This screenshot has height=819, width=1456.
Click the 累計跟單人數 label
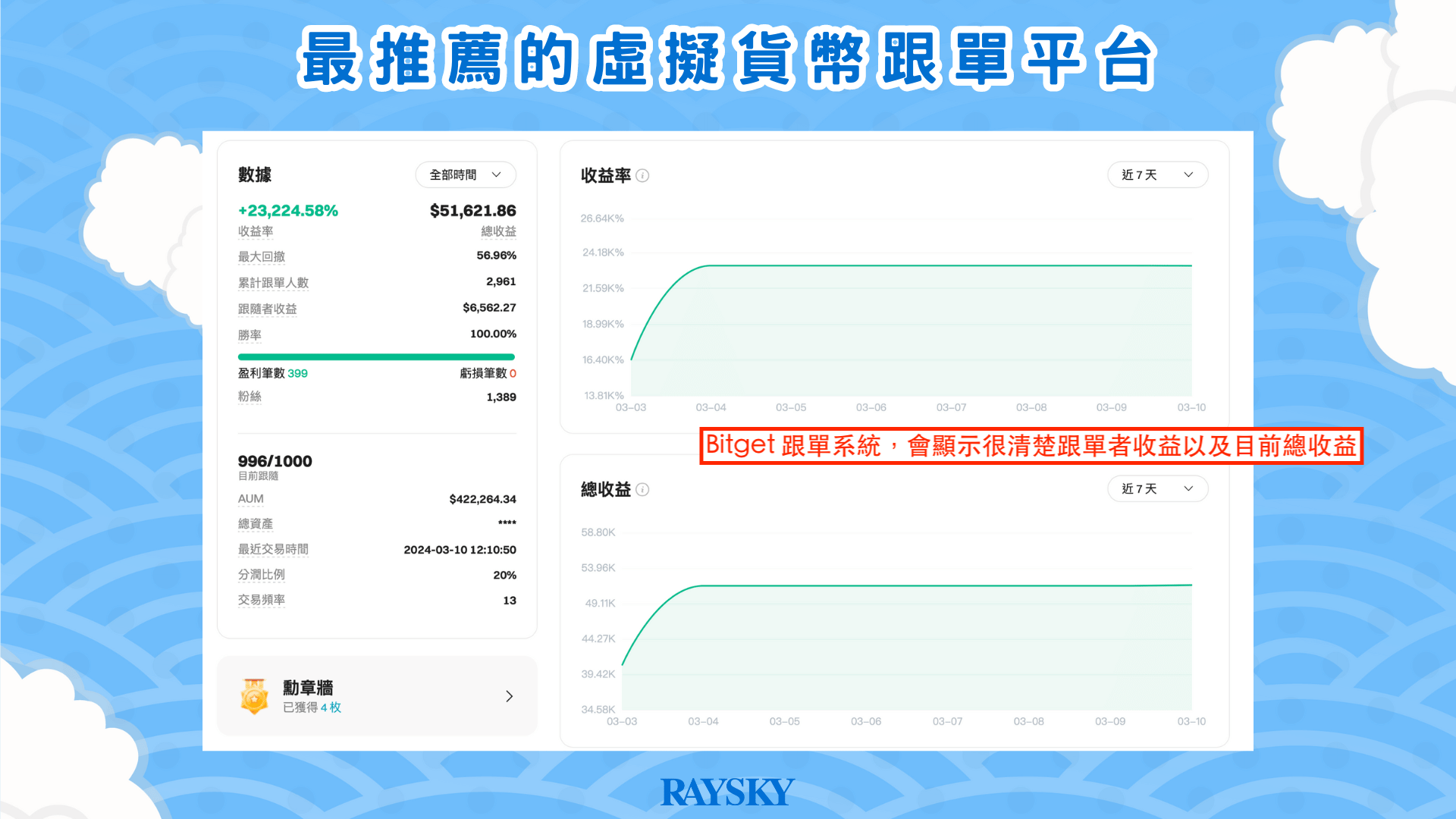[x=273, y=282]
